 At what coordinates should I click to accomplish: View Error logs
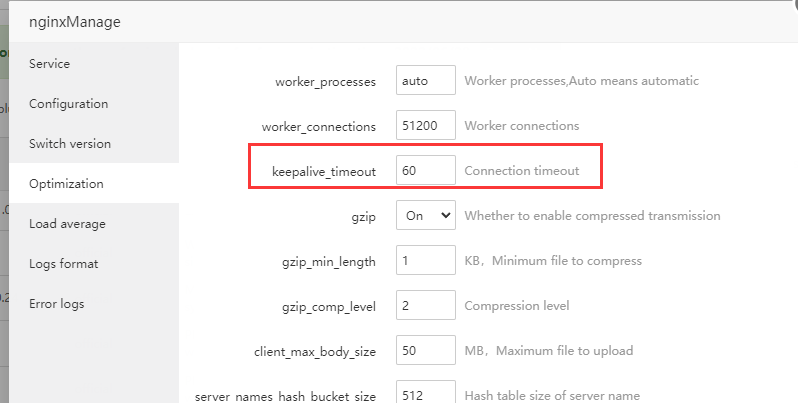pyautogui.click(x=57, y=304)
